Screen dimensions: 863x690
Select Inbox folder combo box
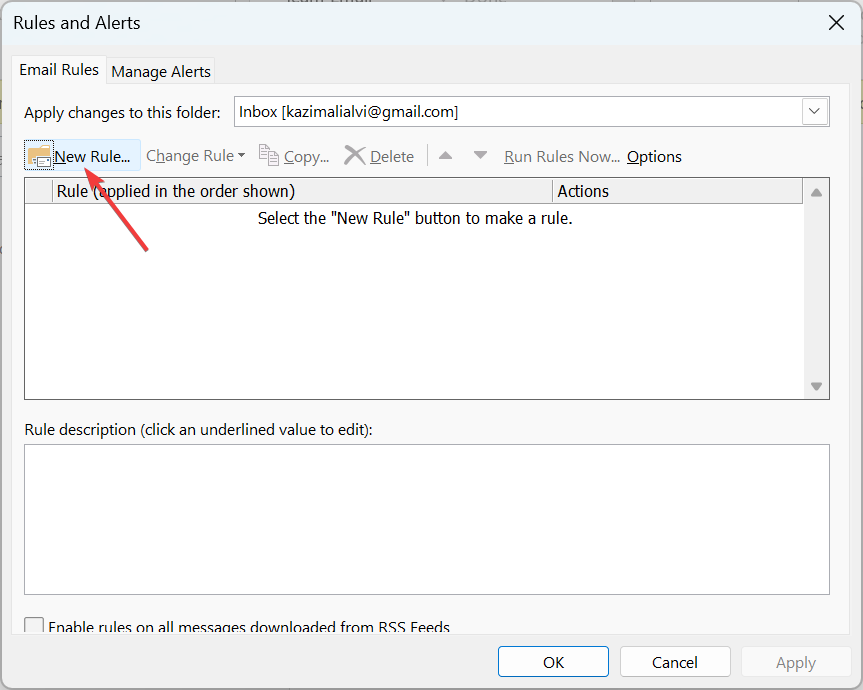pyautogui.click(x=516, y=111)
